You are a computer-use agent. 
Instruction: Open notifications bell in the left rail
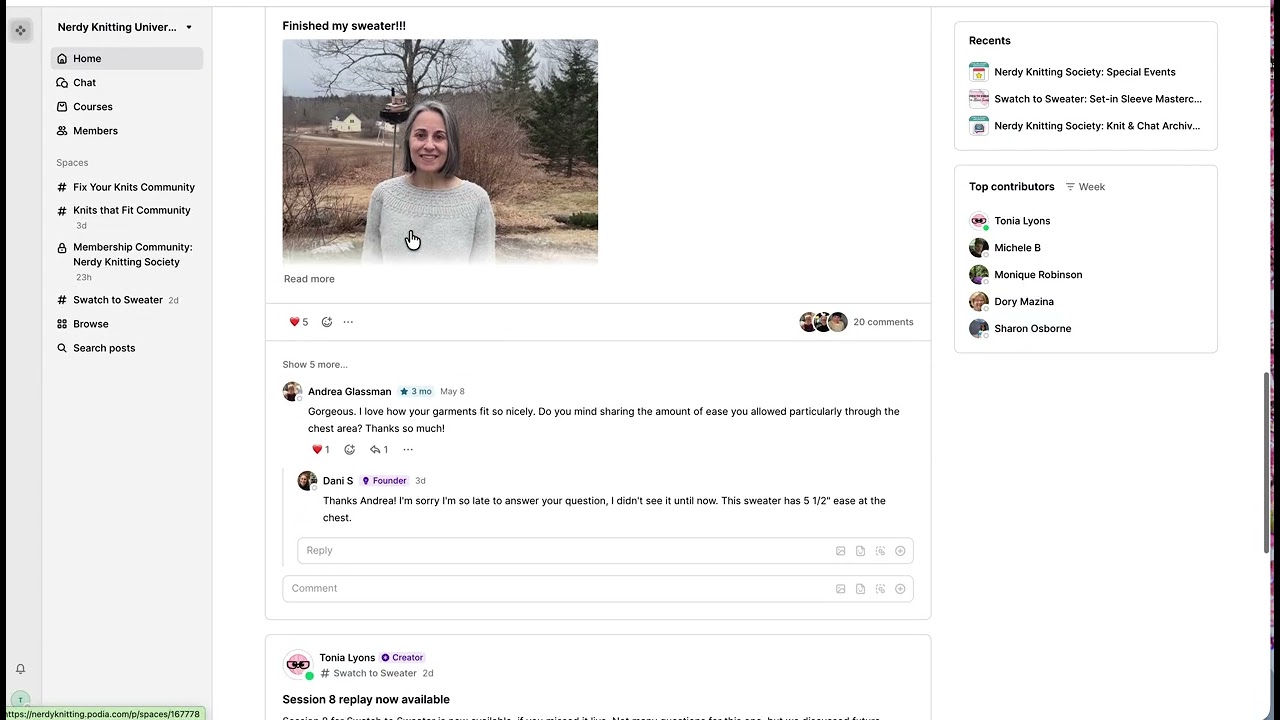coord(20,669)
